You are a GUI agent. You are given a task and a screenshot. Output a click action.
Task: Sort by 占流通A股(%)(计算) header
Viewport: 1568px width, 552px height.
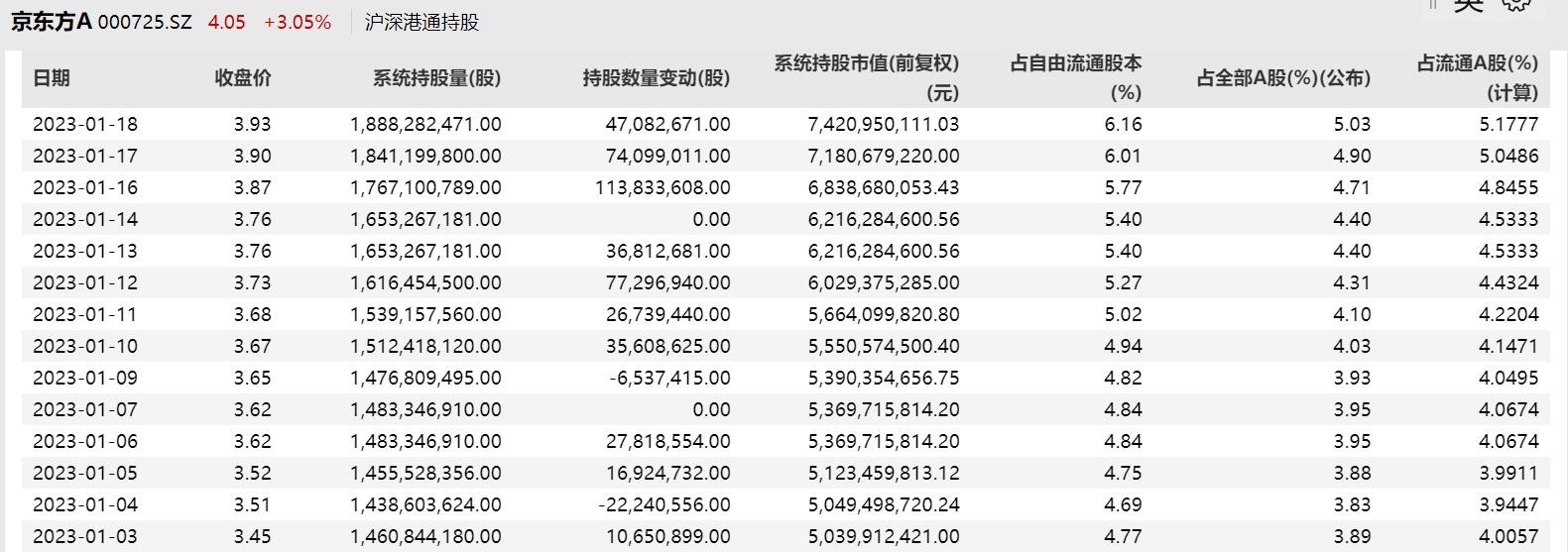pyautogui.click(x=1477, y=77)
